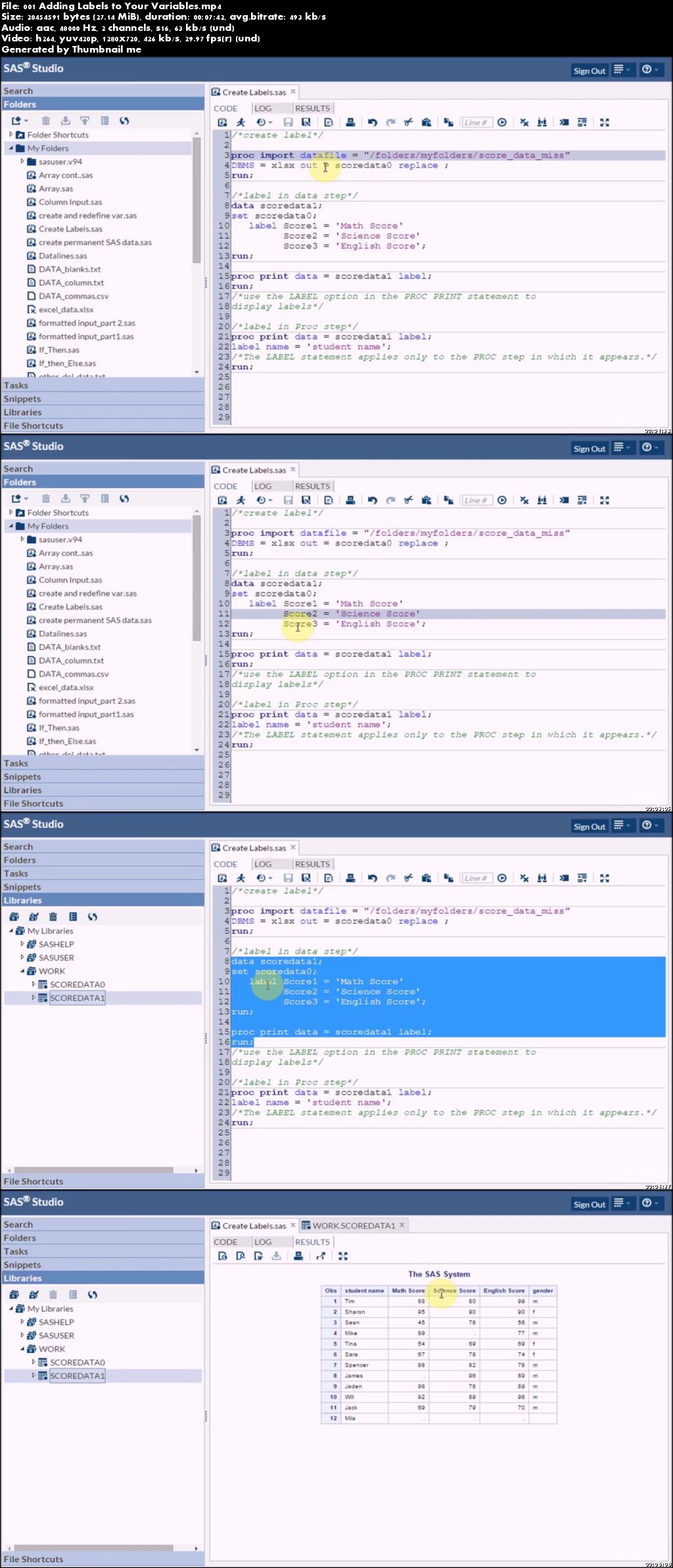Download results as RTF (Word) in the results frame
The width and height of the screenshot is (673, 1568).
click(x=258, y=1256)
